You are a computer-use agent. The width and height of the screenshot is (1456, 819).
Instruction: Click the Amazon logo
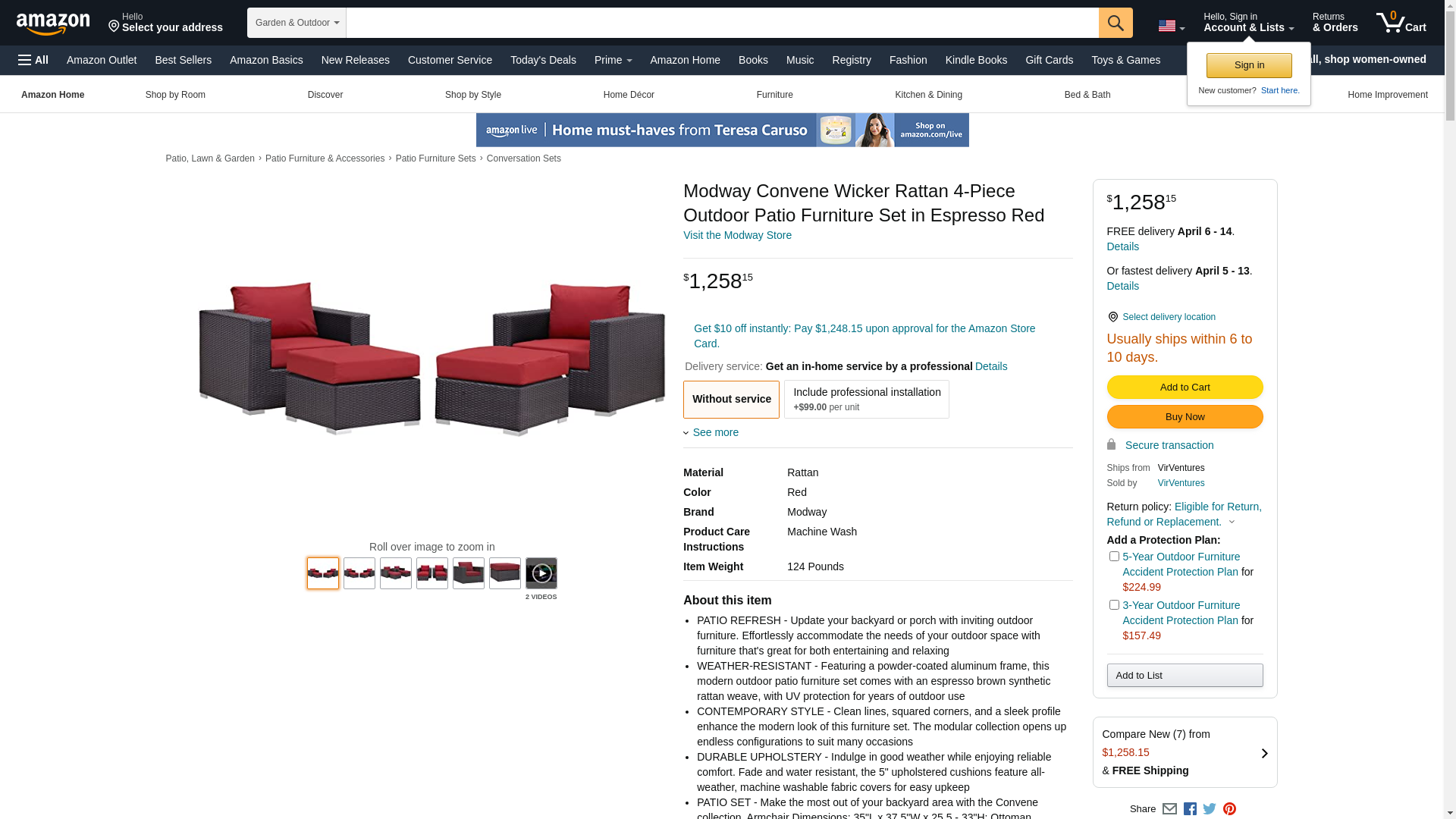coord(53,24)
